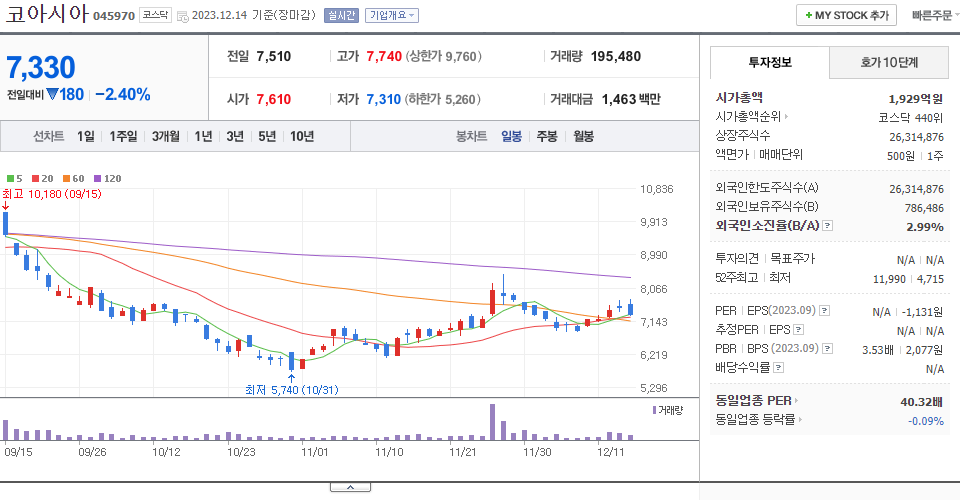
Task: Click the 3.53배 PBR value
Action: [x=877, y=350]
